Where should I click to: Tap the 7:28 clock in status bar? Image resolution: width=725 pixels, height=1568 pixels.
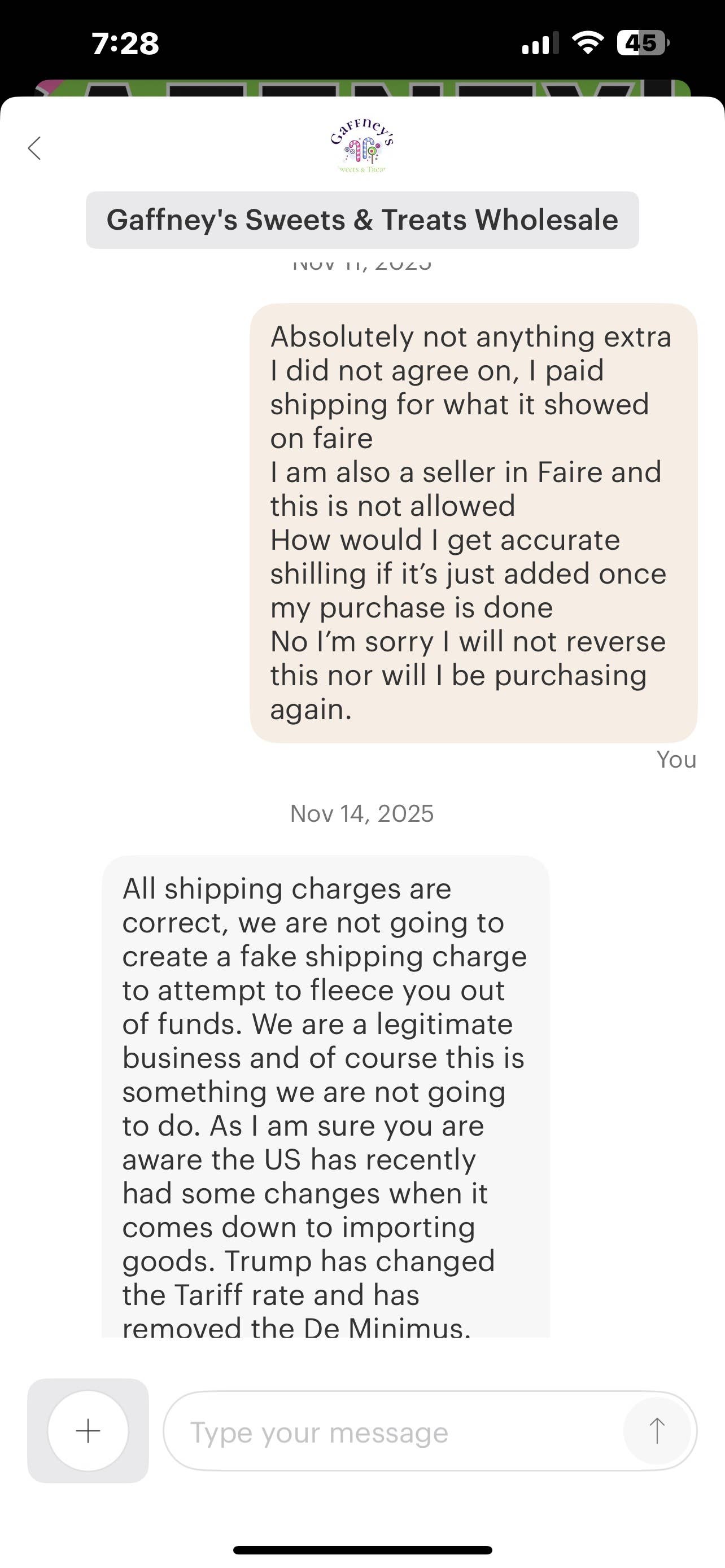pos(125,44)
